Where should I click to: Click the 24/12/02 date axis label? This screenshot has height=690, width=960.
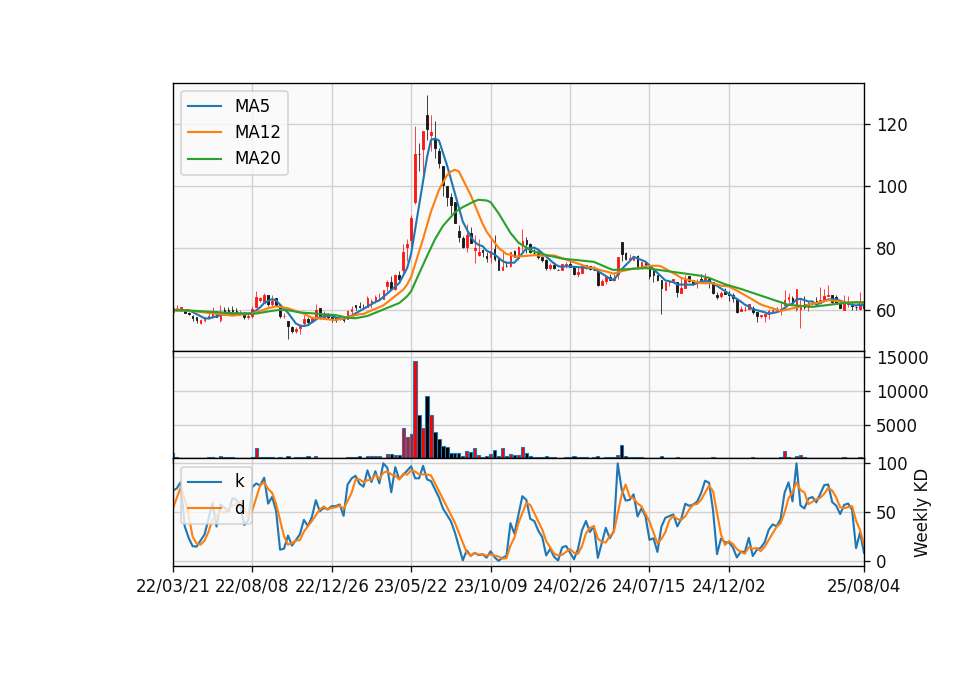point(729,587)
